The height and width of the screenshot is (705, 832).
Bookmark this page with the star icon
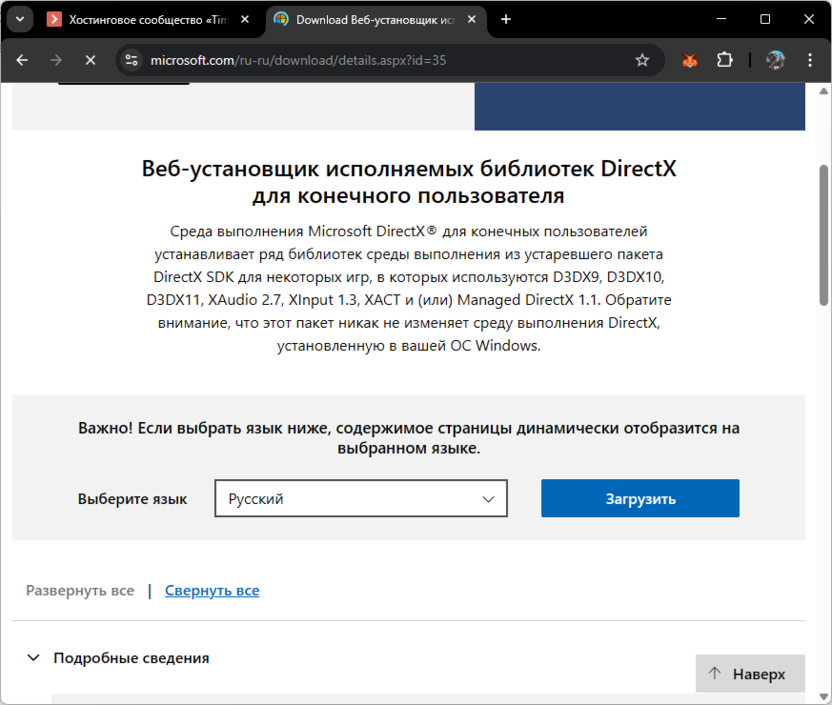[642, 60]
